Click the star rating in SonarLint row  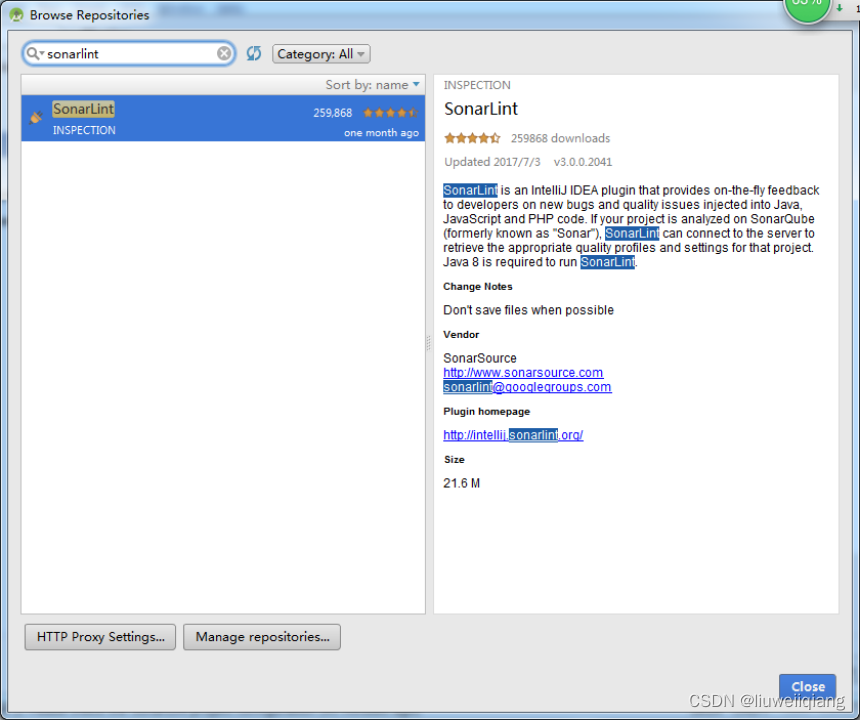tap(391, 113)
